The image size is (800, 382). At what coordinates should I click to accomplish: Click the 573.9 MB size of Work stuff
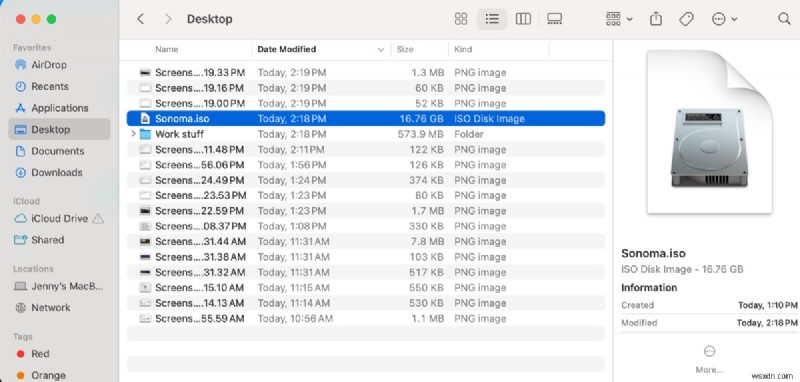pos(421,134)
